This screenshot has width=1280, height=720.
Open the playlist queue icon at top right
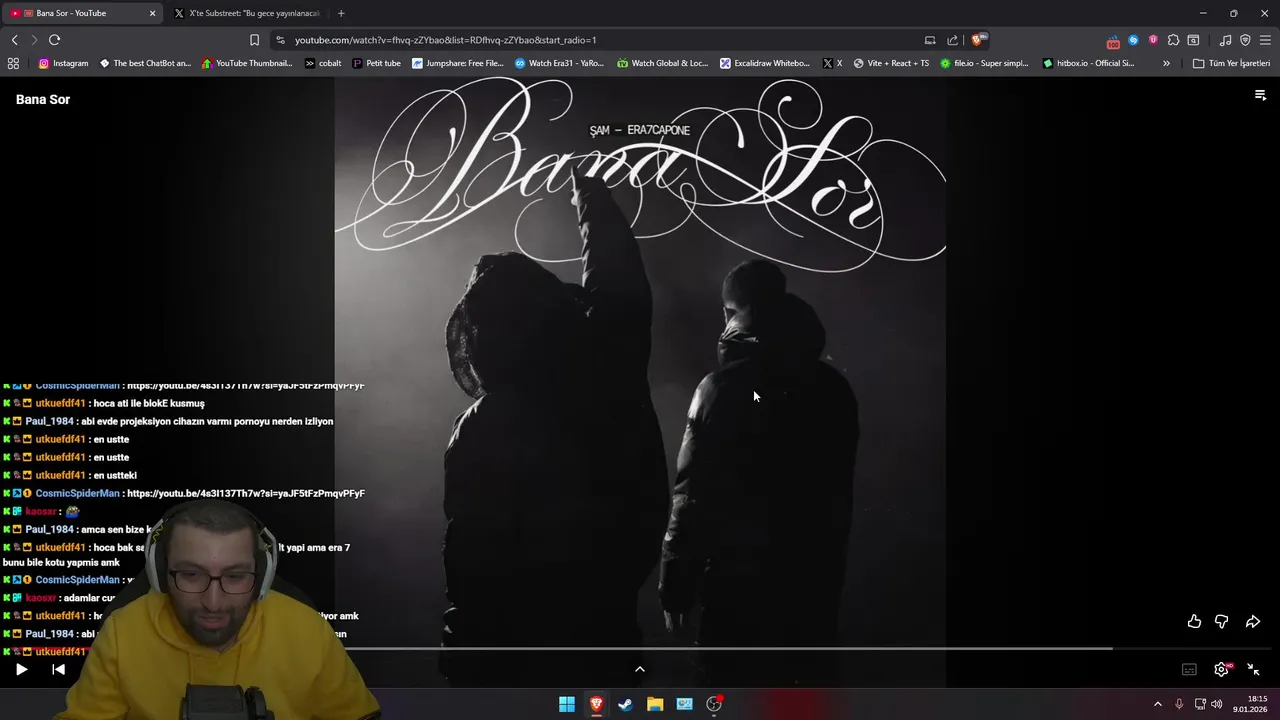tap(1260, 95)
